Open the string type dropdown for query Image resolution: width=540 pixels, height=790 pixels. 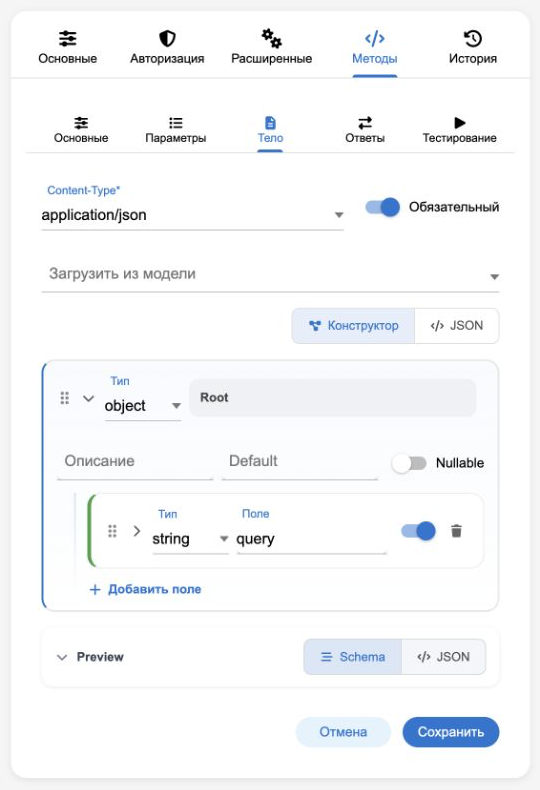[190, 539]
